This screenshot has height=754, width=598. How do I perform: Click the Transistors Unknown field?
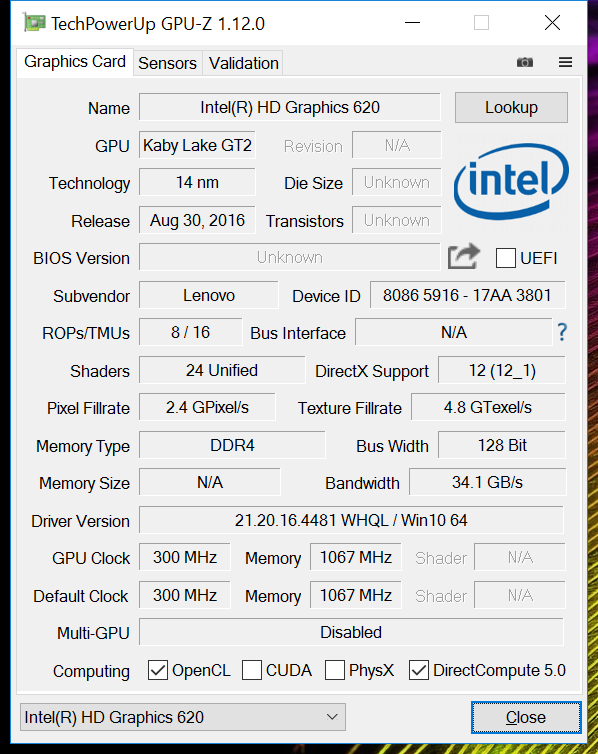(397, 220)
